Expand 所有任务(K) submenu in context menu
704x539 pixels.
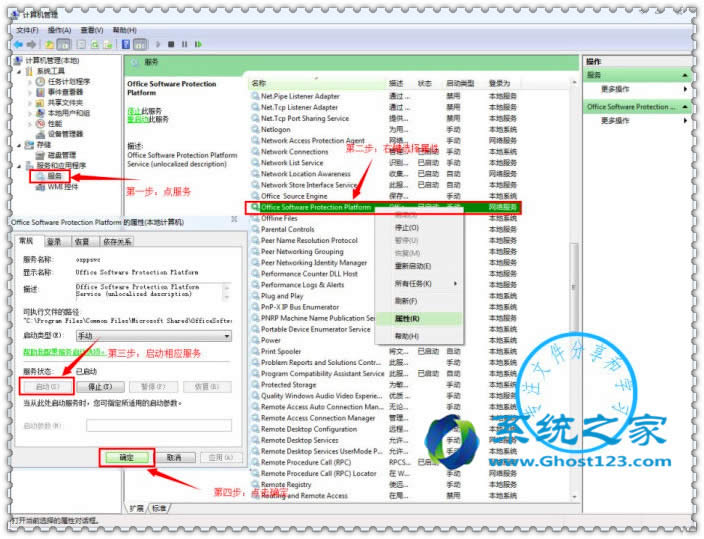coord(419,284)
